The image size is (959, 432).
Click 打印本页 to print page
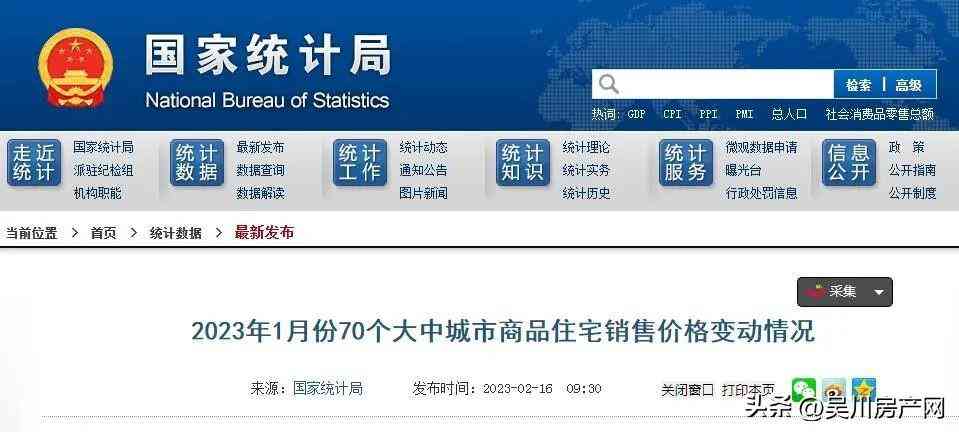[748, 389]
